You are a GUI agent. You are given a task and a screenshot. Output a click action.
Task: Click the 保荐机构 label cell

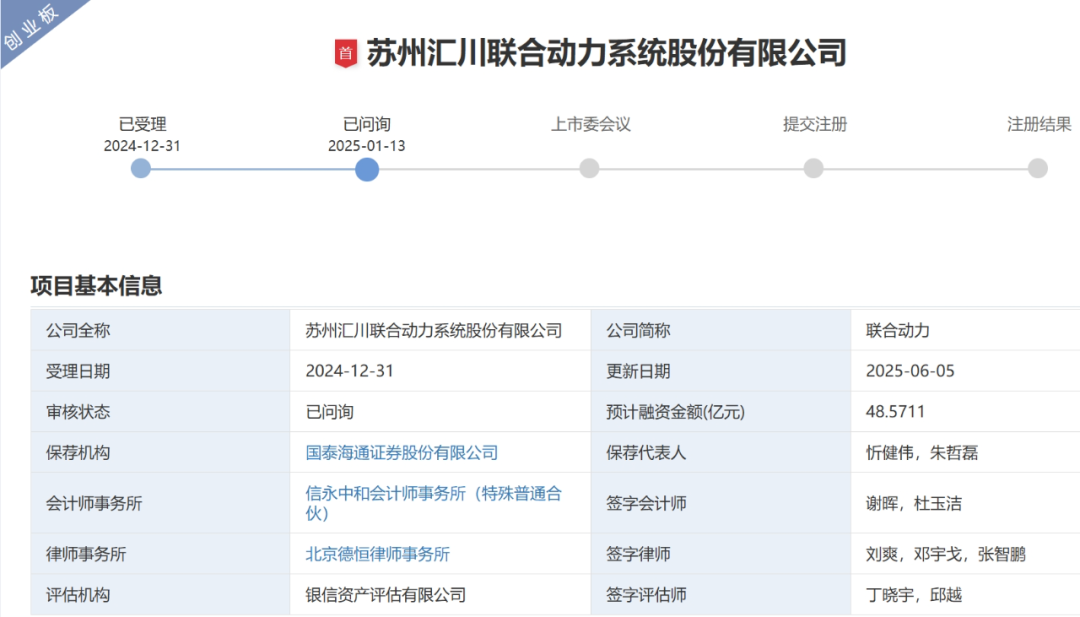(160, 452)
